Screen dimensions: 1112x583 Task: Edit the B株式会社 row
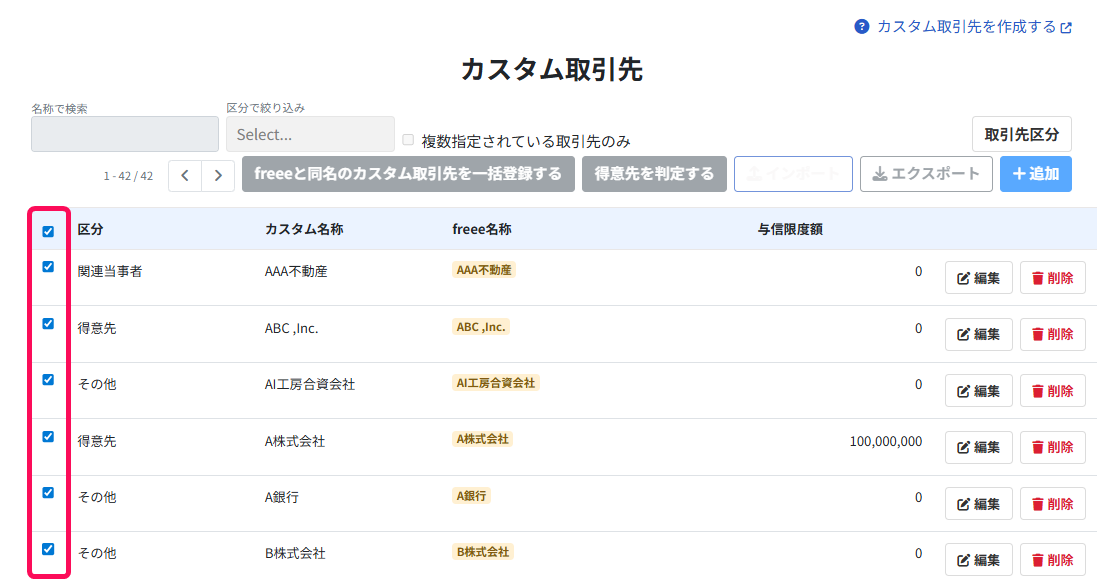[x=979, y=560]
